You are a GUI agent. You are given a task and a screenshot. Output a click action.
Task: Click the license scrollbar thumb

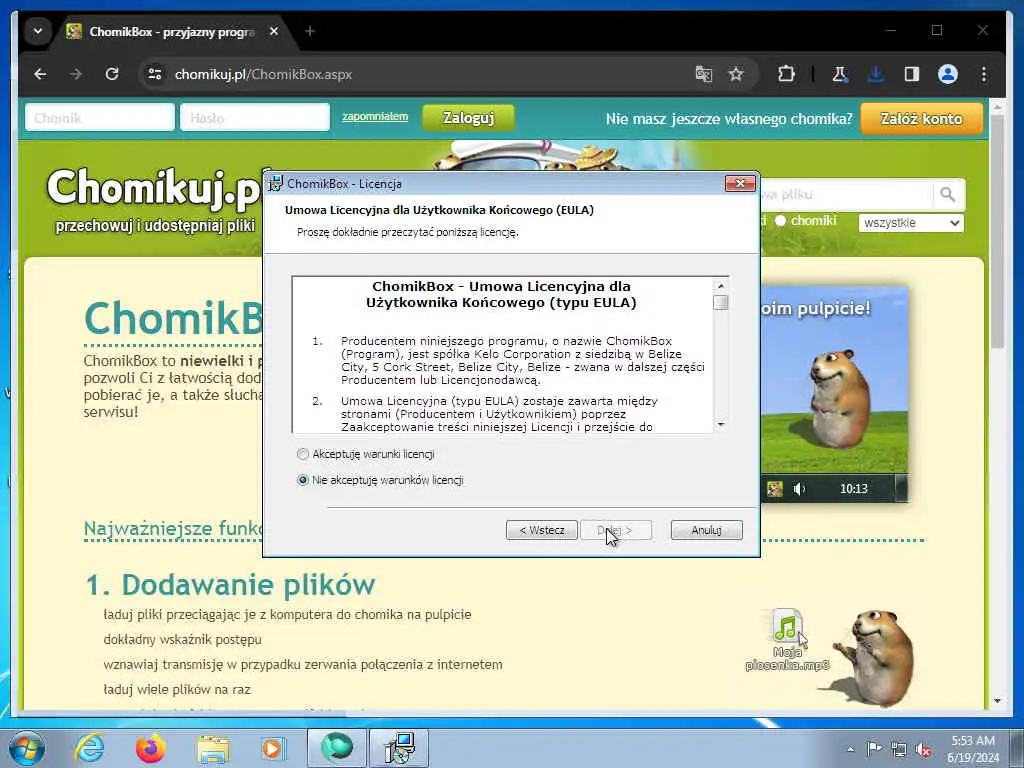click(x=721, y=302)
